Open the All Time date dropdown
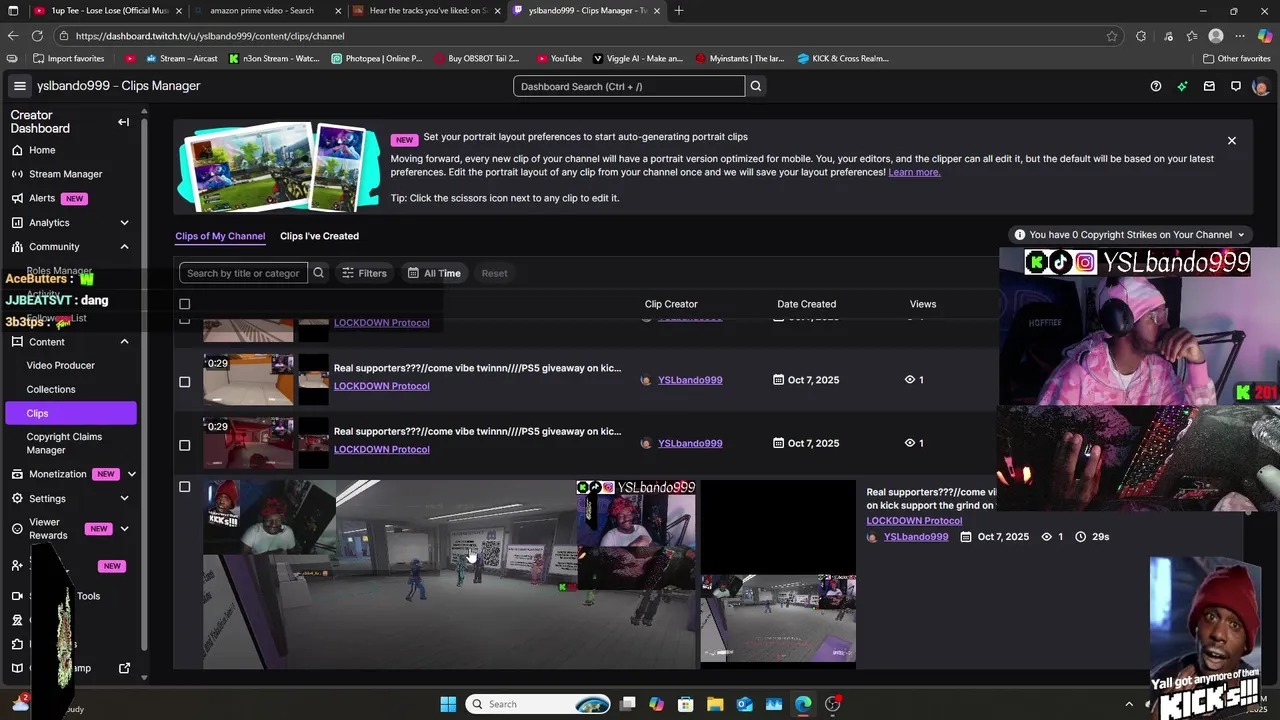 434,273
